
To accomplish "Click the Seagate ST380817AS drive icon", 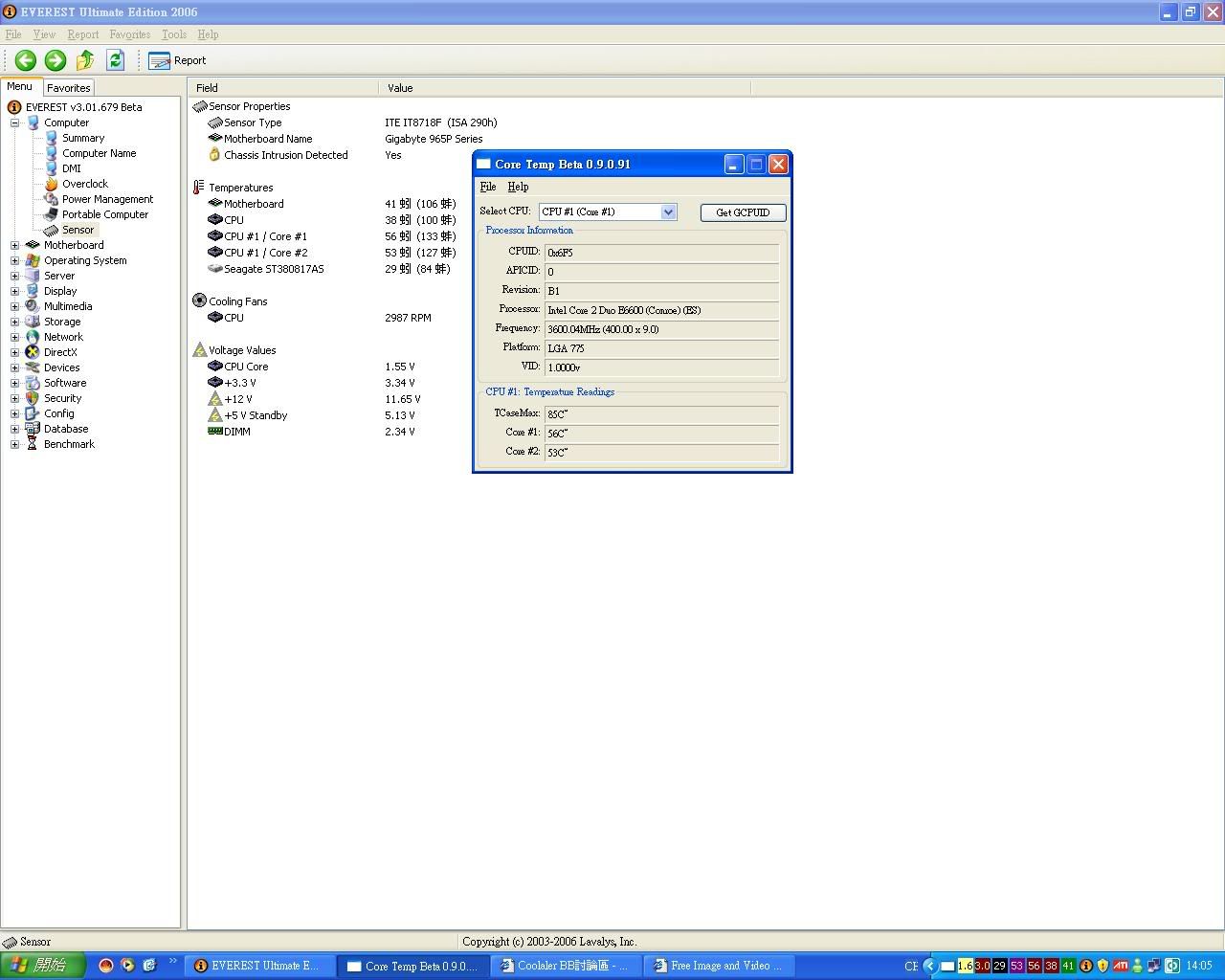I will [215, 269].
